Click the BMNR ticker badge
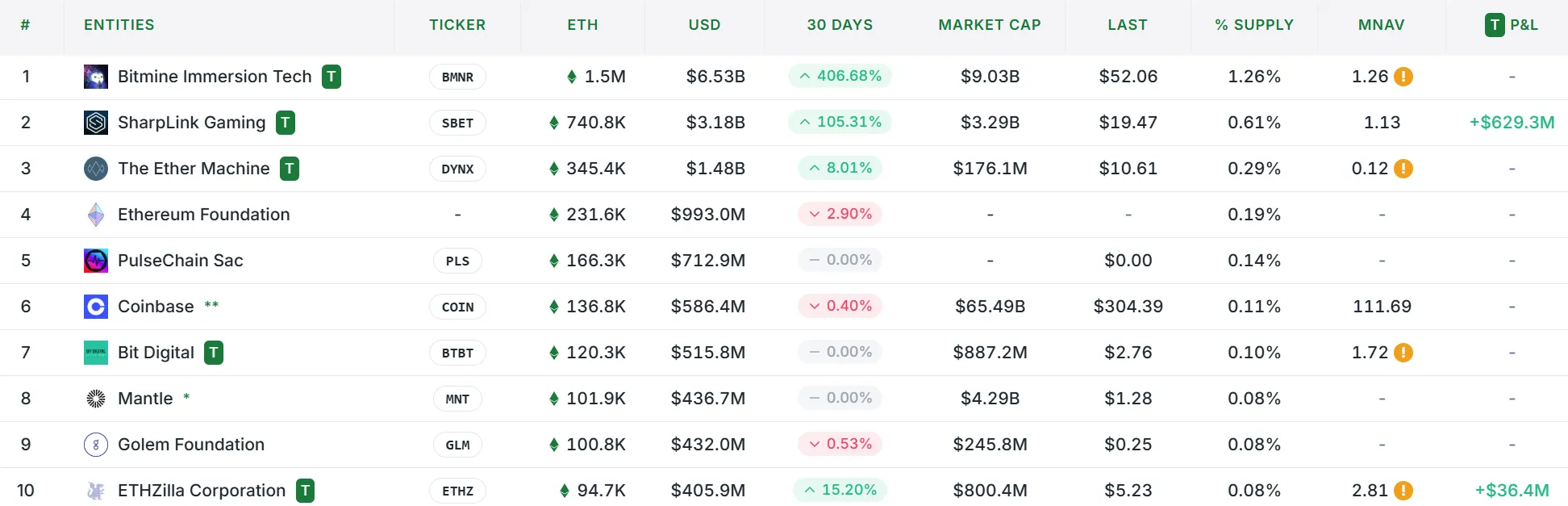 tap(457, 77)
